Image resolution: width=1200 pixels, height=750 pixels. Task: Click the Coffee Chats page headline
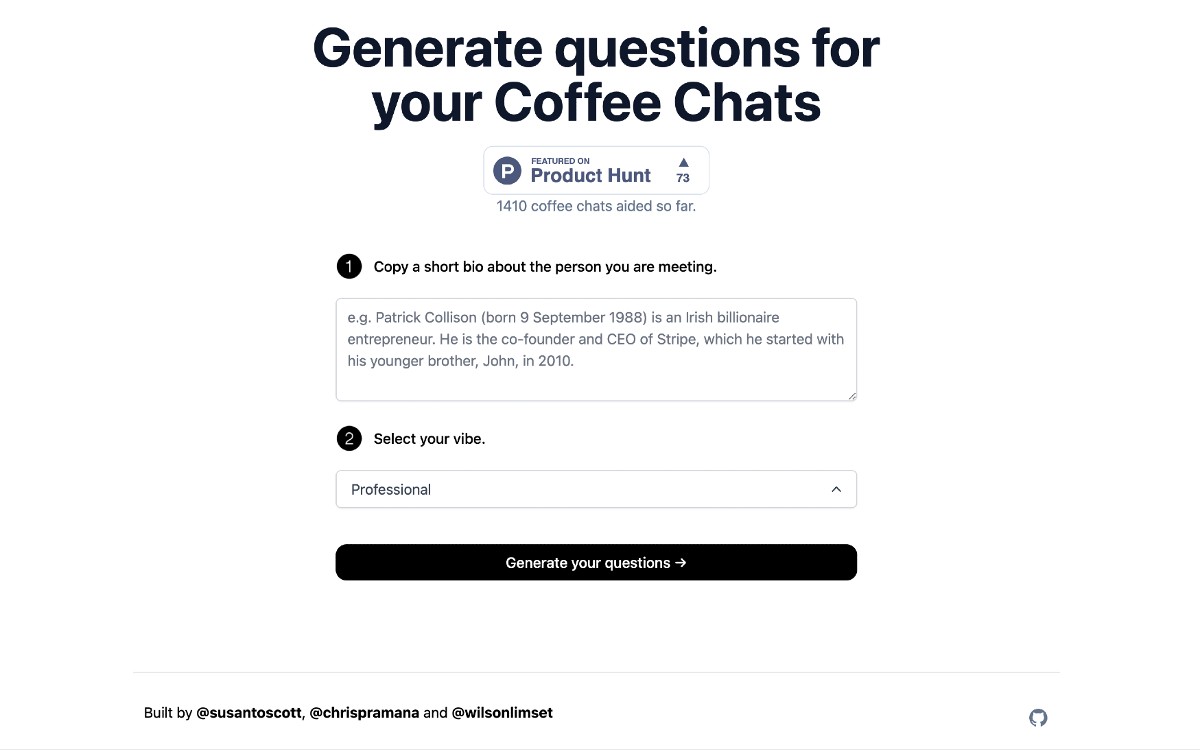click(x=596, y=75)
